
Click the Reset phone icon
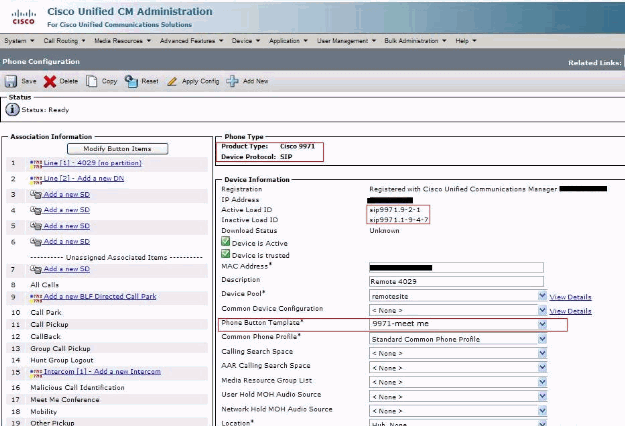tap(131, 81)
